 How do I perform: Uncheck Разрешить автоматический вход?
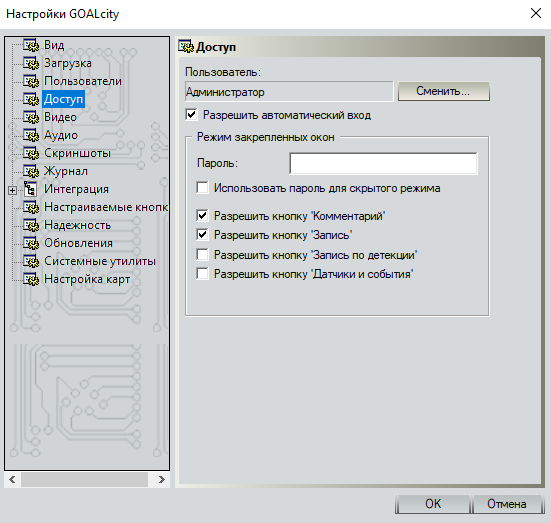(191, 115)
